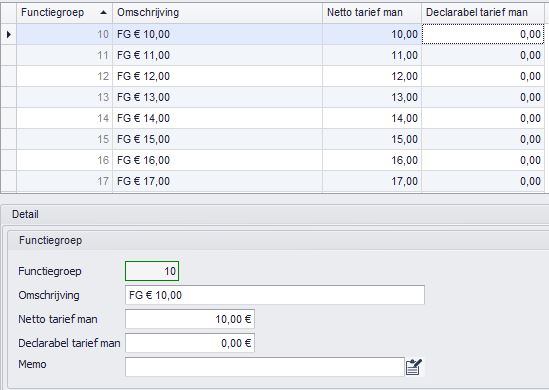549x390 pixels.
Task: Click netto tarief cell 14,00
Action: pyautogui.click(x=372, y=118)
